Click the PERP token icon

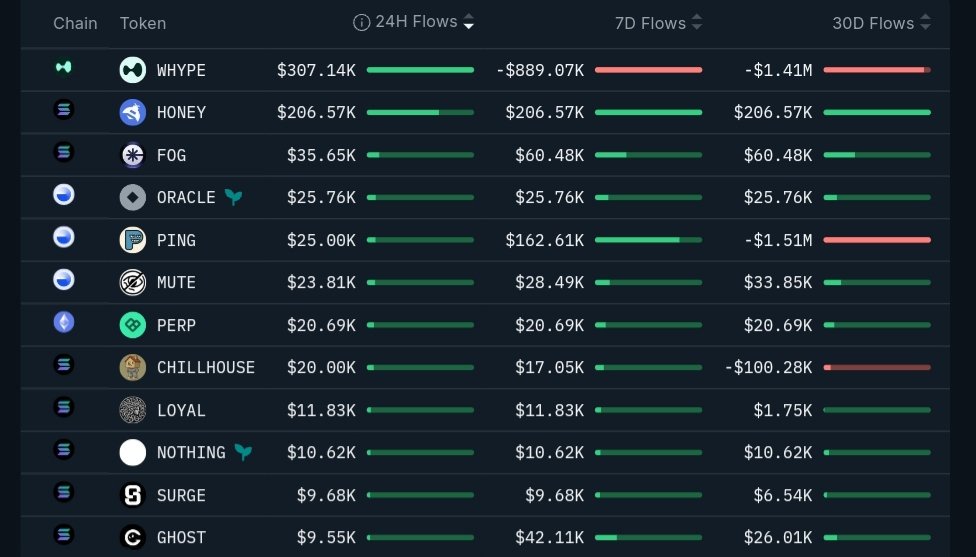pyautogui.click(x=133, y=325)
